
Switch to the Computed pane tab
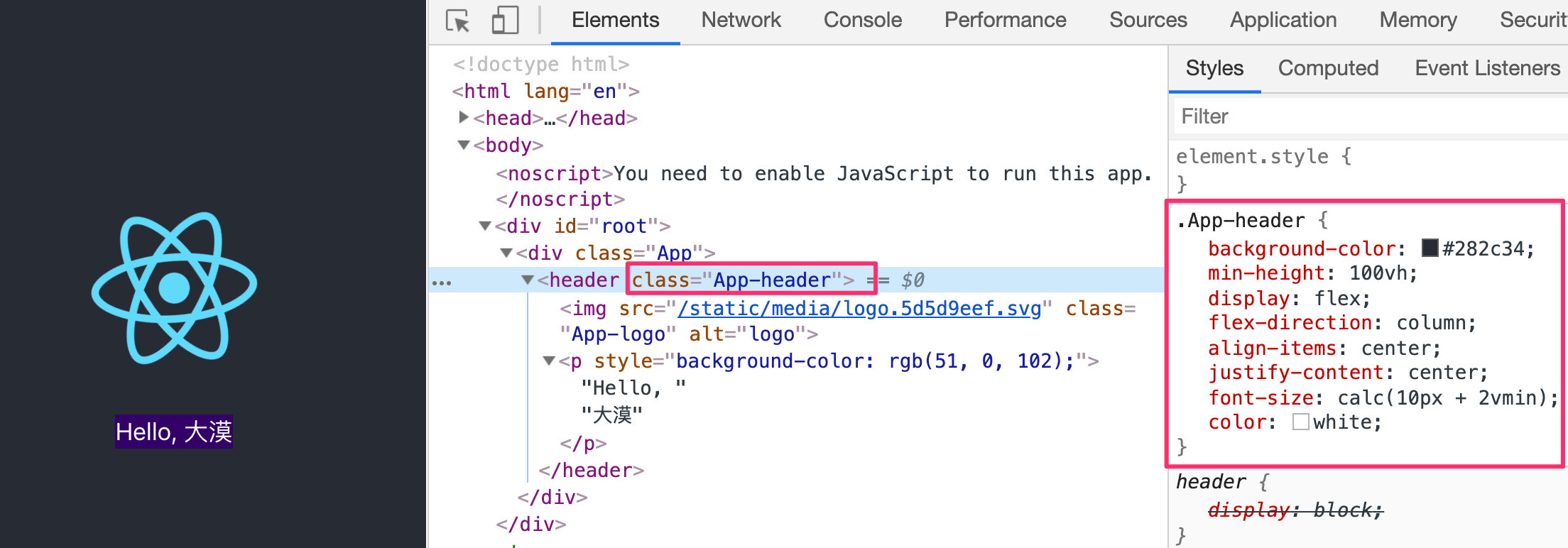(1328, 68)
